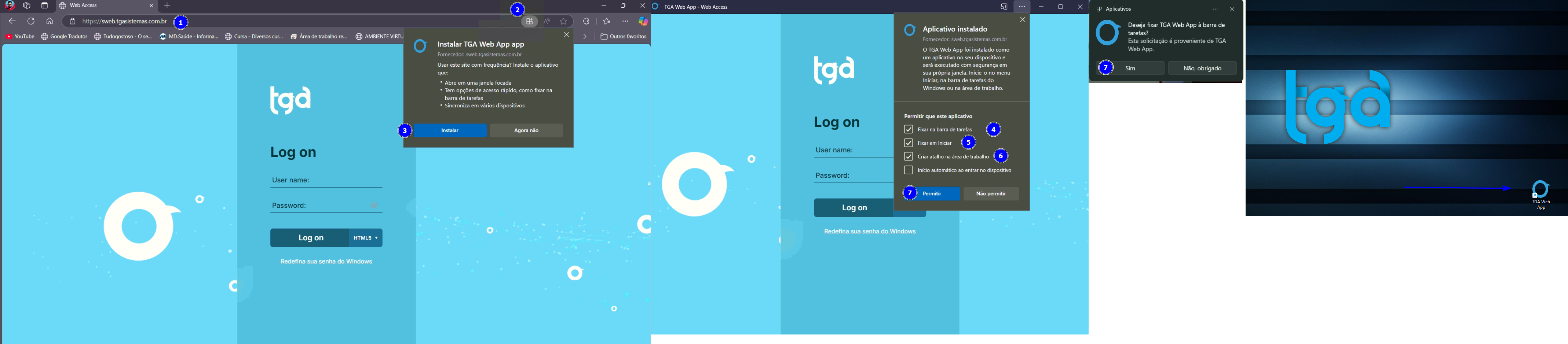Click the User name field in browser
The image size is (1568, 344).
pos(326,181)
